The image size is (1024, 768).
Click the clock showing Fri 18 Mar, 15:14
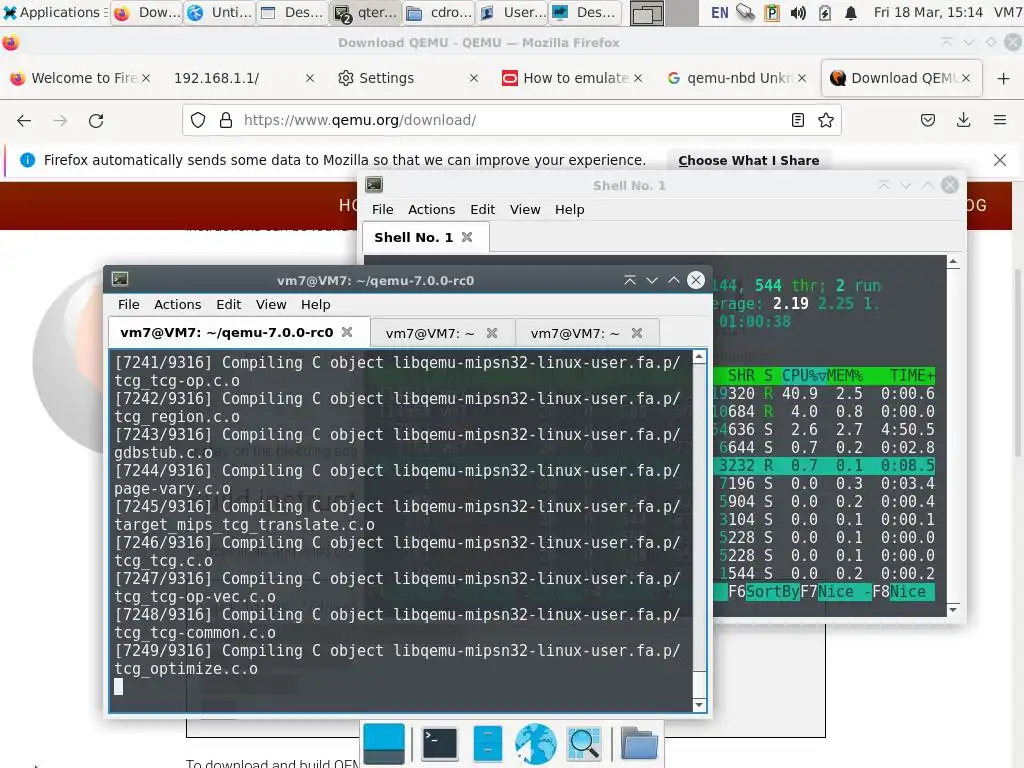[928, 12]
